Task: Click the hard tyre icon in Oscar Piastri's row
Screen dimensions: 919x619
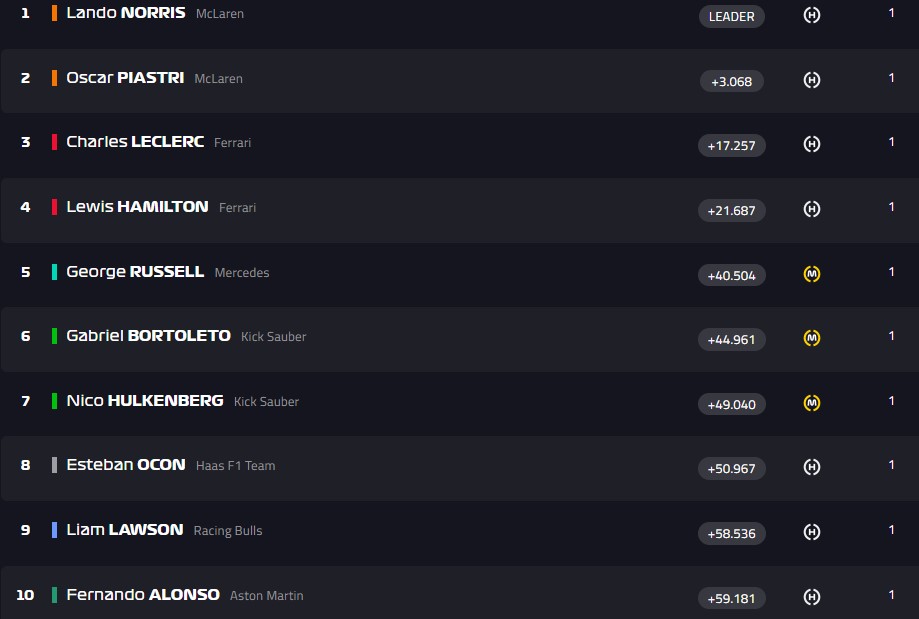Action: pos(812,80)
